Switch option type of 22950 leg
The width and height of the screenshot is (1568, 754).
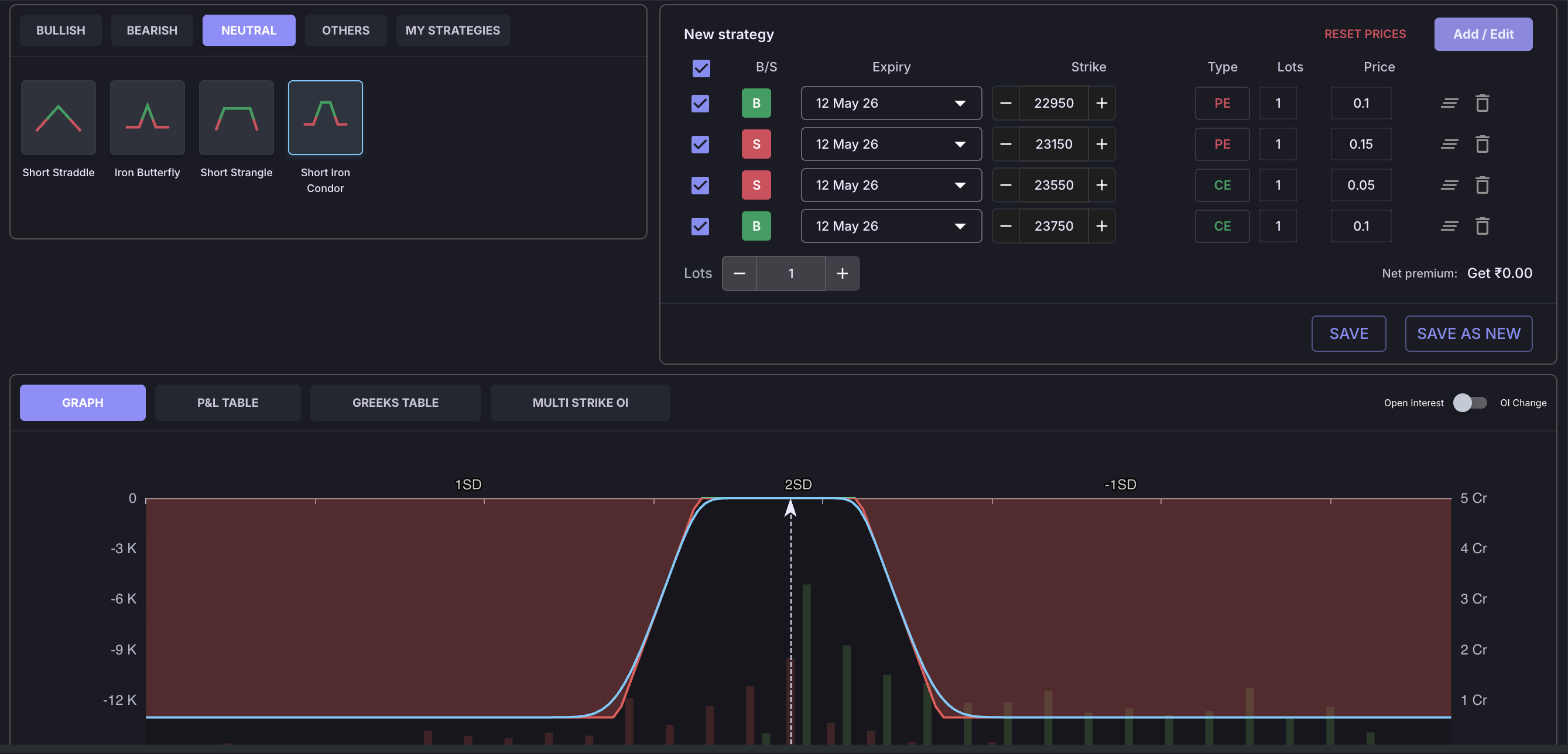coord(1223,104)
